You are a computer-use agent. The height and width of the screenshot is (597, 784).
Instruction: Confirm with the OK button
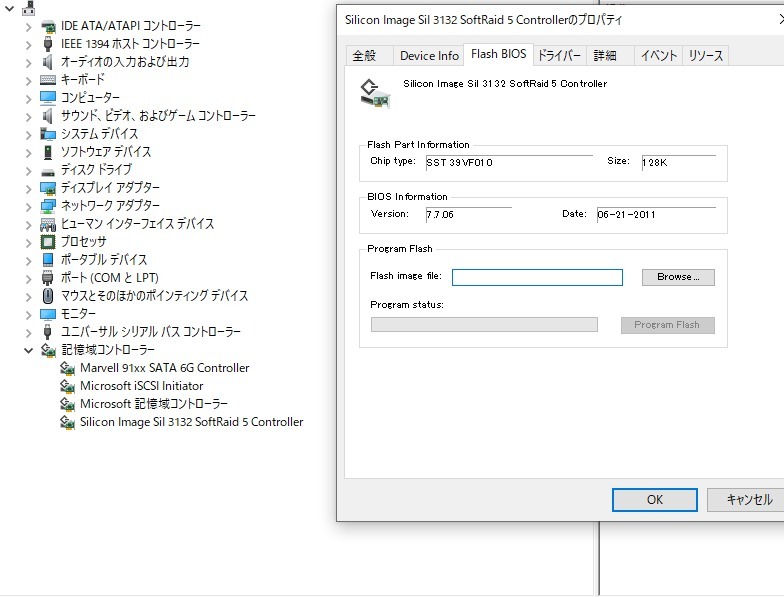click(x=654, y=500)
